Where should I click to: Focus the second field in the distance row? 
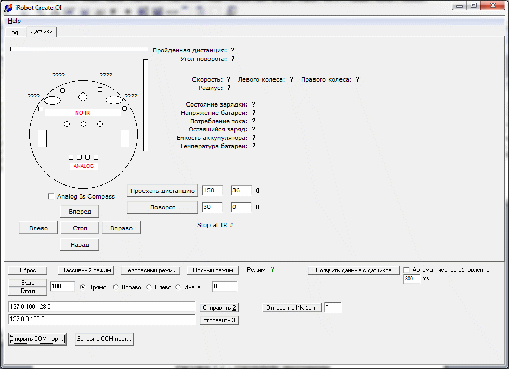tap(241, 190)
